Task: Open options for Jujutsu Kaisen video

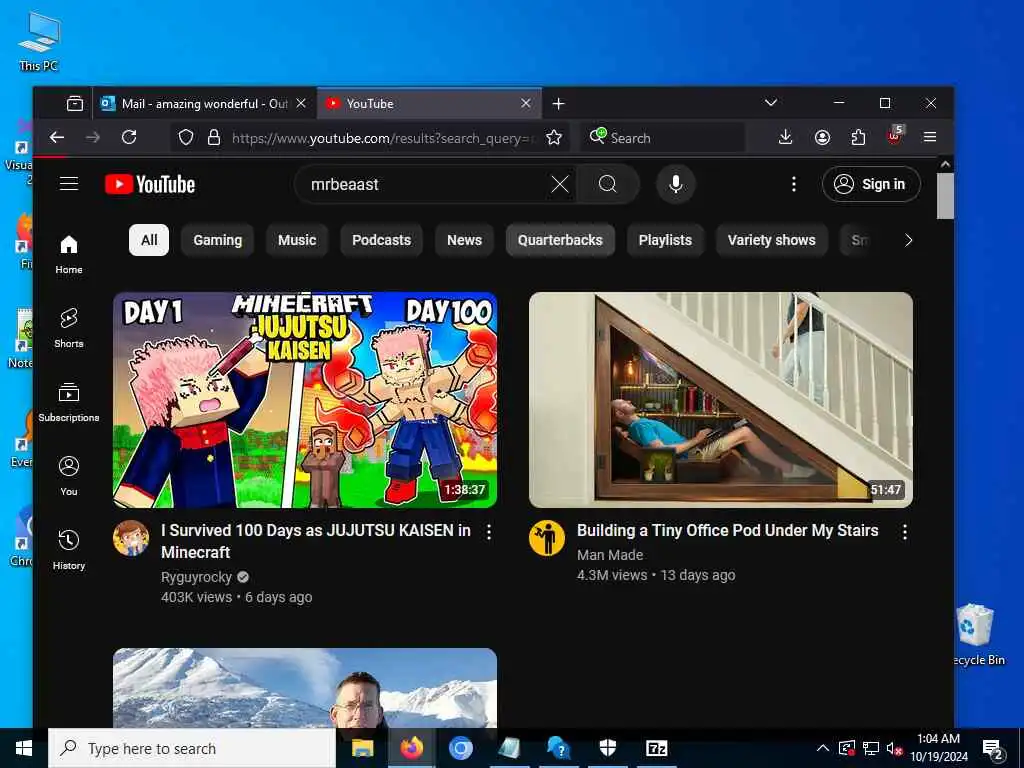Action: click(489, 532)
